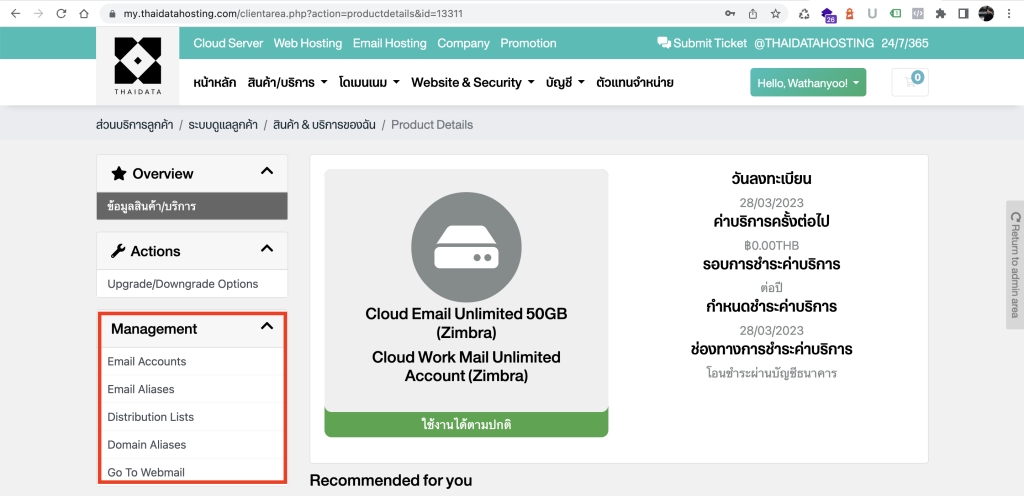Go back with the browser back arrow
The width and height of the screenshot is (1024, 496).
click(x=14, y=14)
